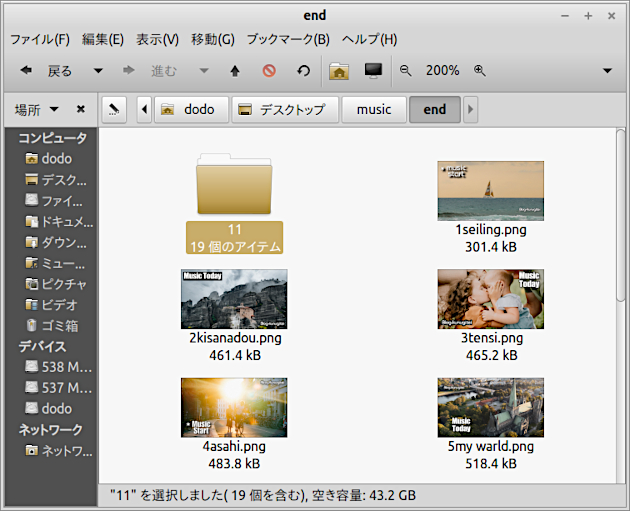Click the 4asahi.png file name
Viewport: 630px width, 511px height.
coord(234,447)
